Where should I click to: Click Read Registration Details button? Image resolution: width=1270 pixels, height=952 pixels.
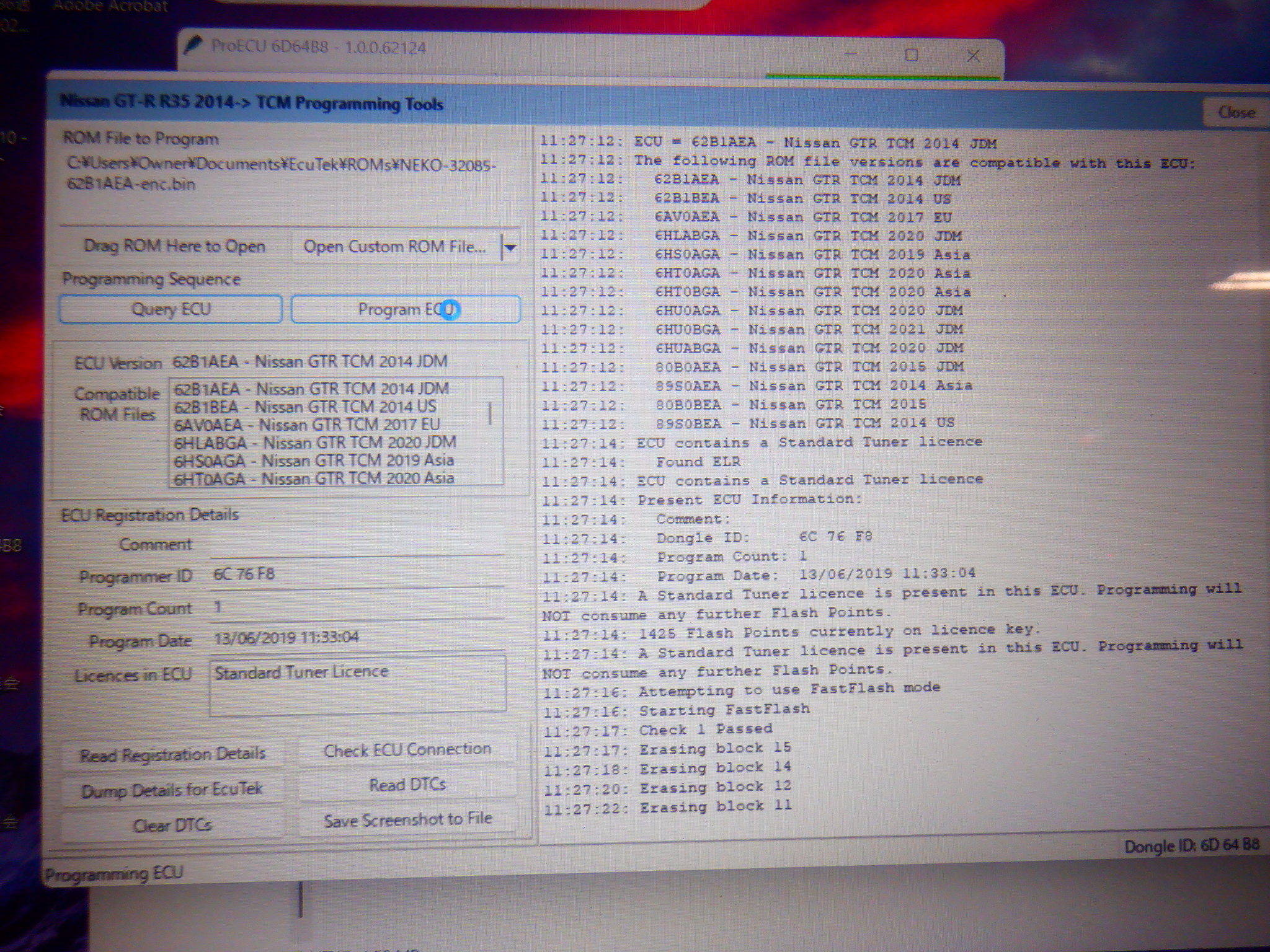point(173,754)
